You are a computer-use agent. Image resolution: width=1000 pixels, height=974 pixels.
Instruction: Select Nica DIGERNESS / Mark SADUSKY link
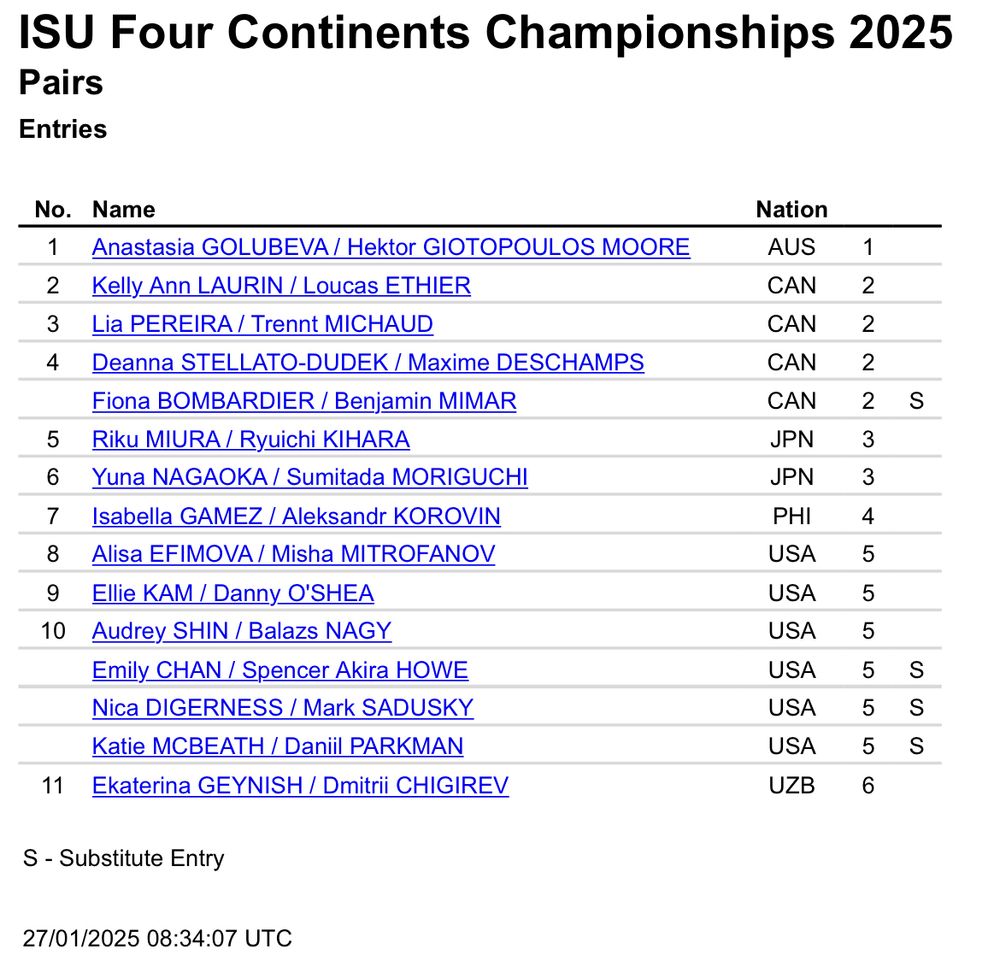(283, 708)
